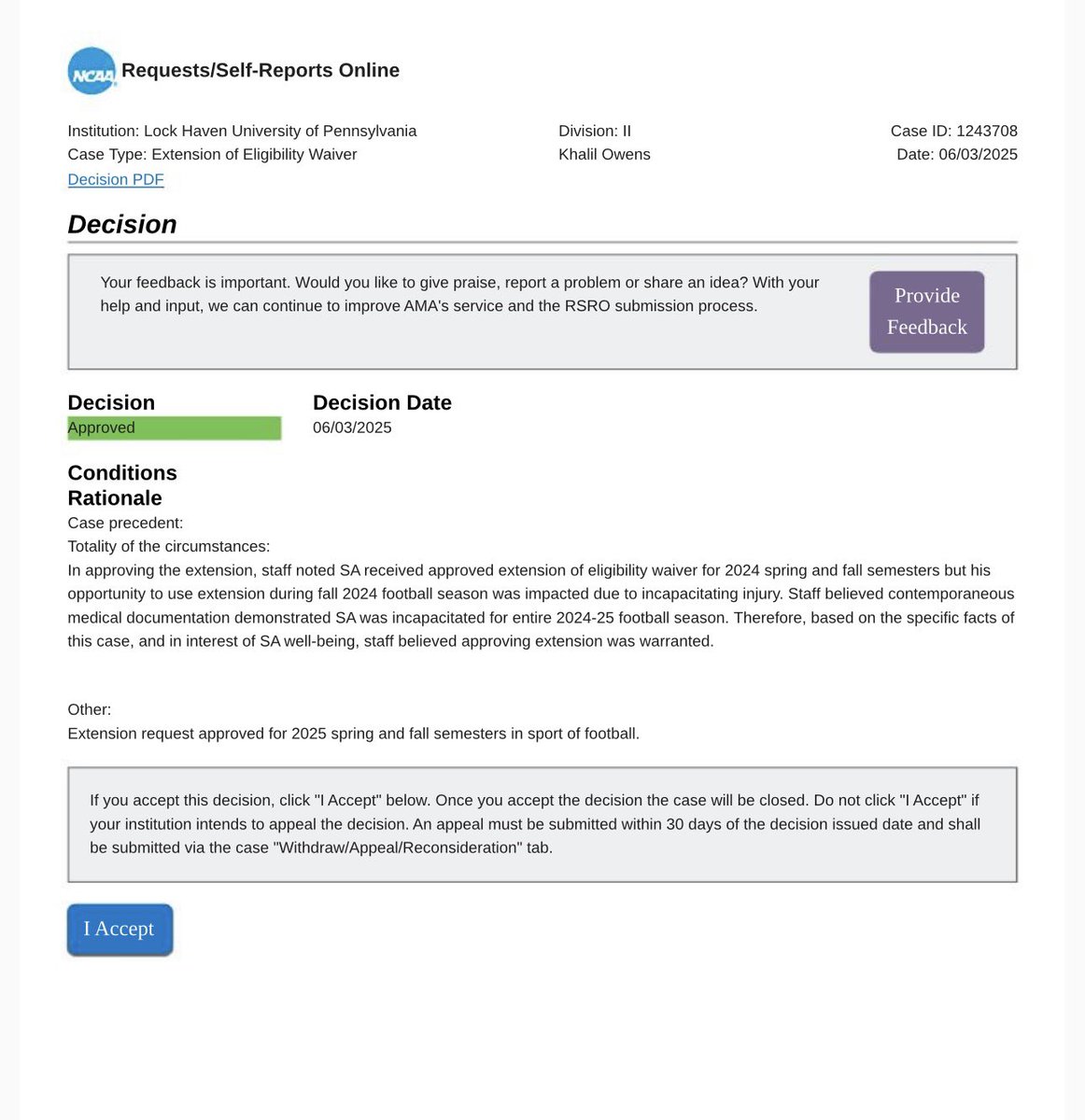The height and width of the screenshot is (1120, 1085).
Task: Click the Date 06/03/2025 header text
Action: (x=957, y=154)
